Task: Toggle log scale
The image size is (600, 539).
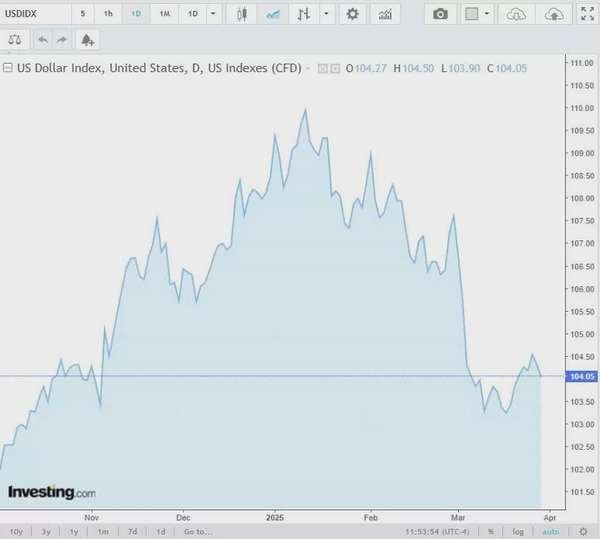Action: 518,532
